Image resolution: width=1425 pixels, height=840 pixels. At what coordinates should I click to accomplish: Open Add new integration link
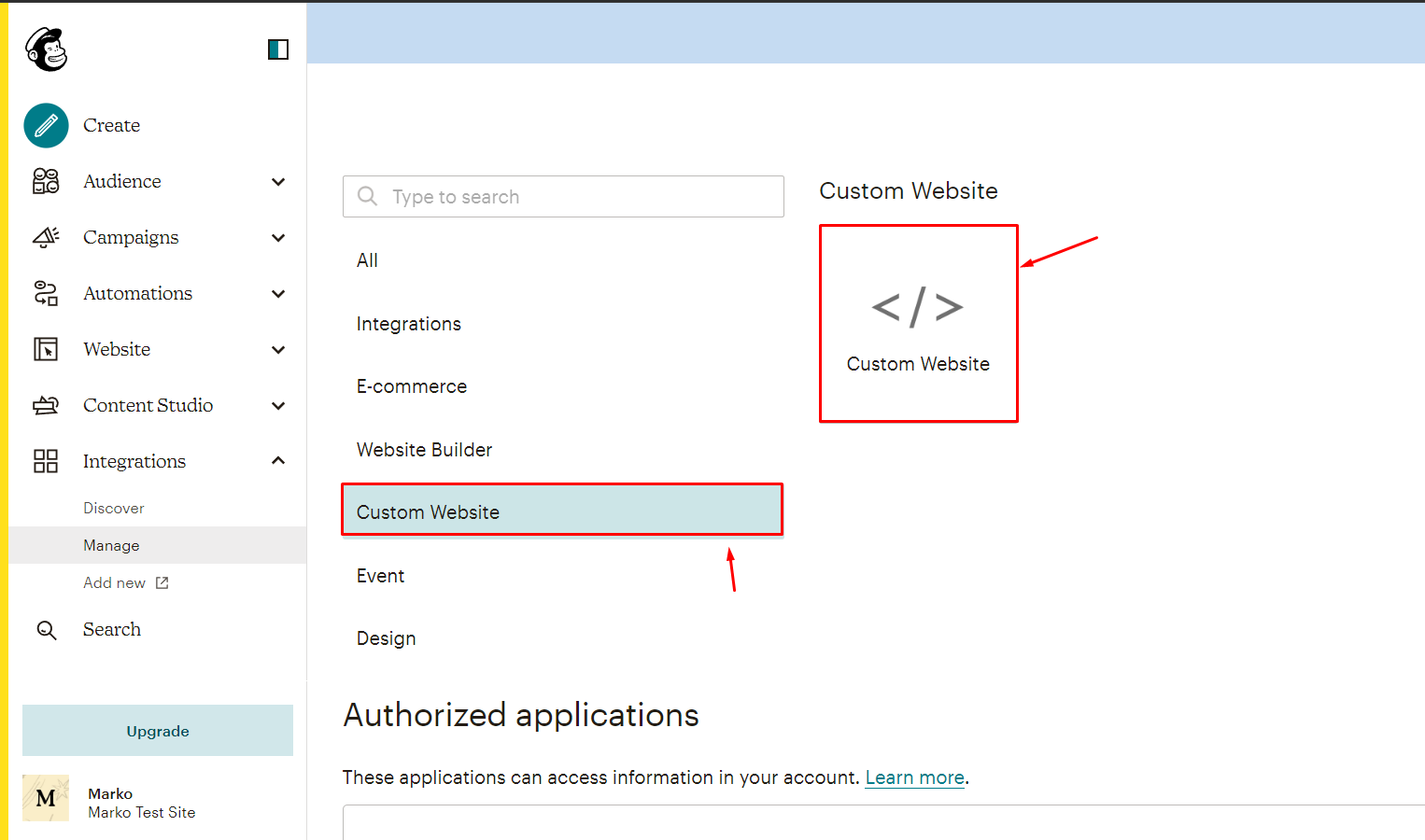click(114, 582)
